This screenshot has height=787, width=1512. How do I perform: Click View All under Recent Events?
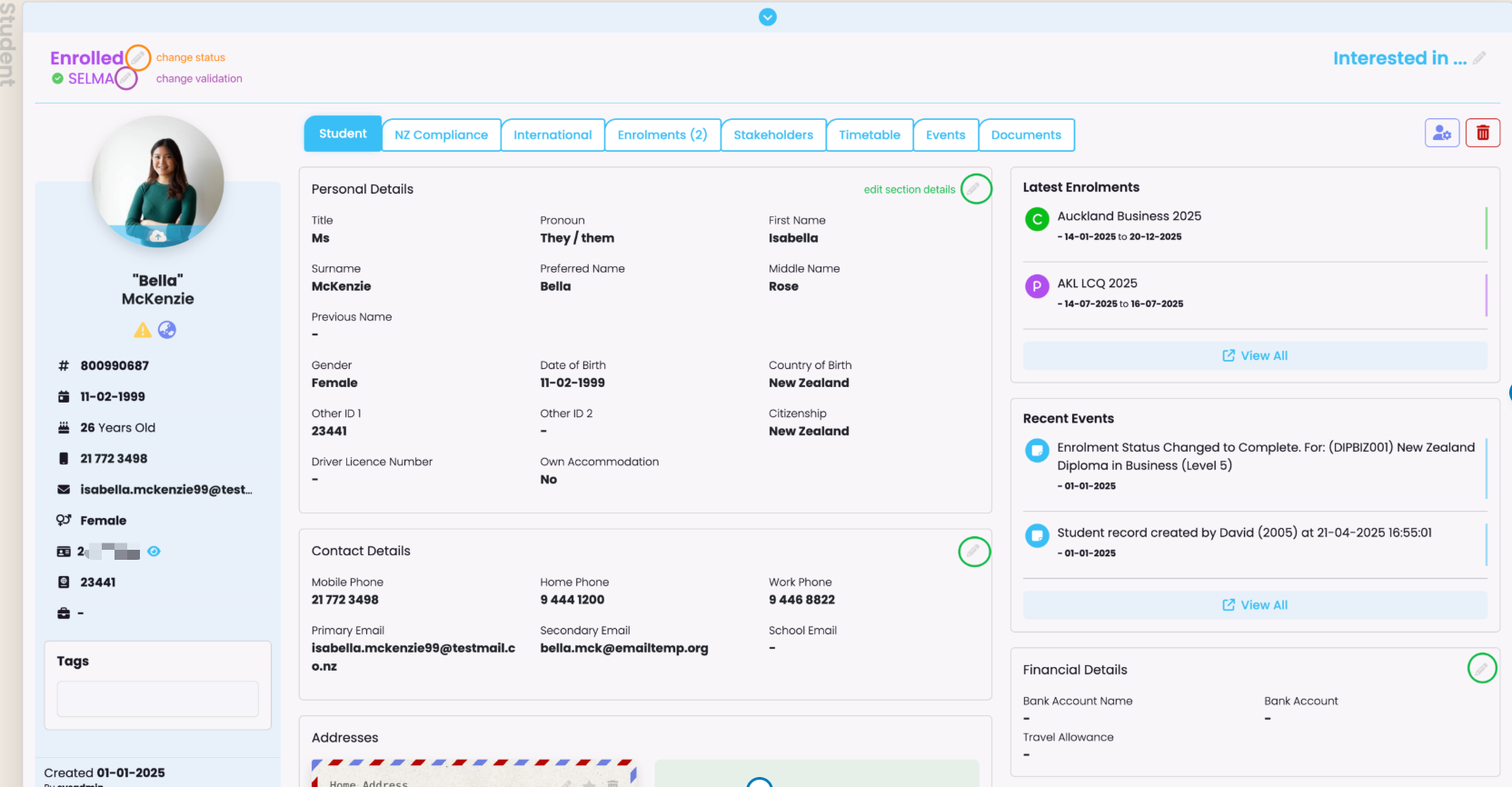[x=1255, y=605]
